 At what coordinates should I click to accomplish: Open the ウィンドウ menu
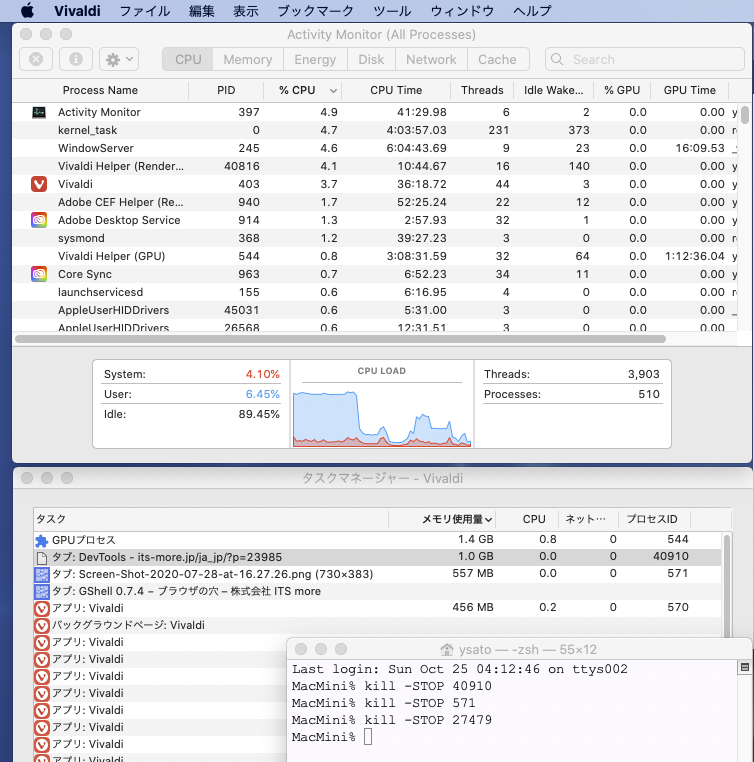click(461, 11)
